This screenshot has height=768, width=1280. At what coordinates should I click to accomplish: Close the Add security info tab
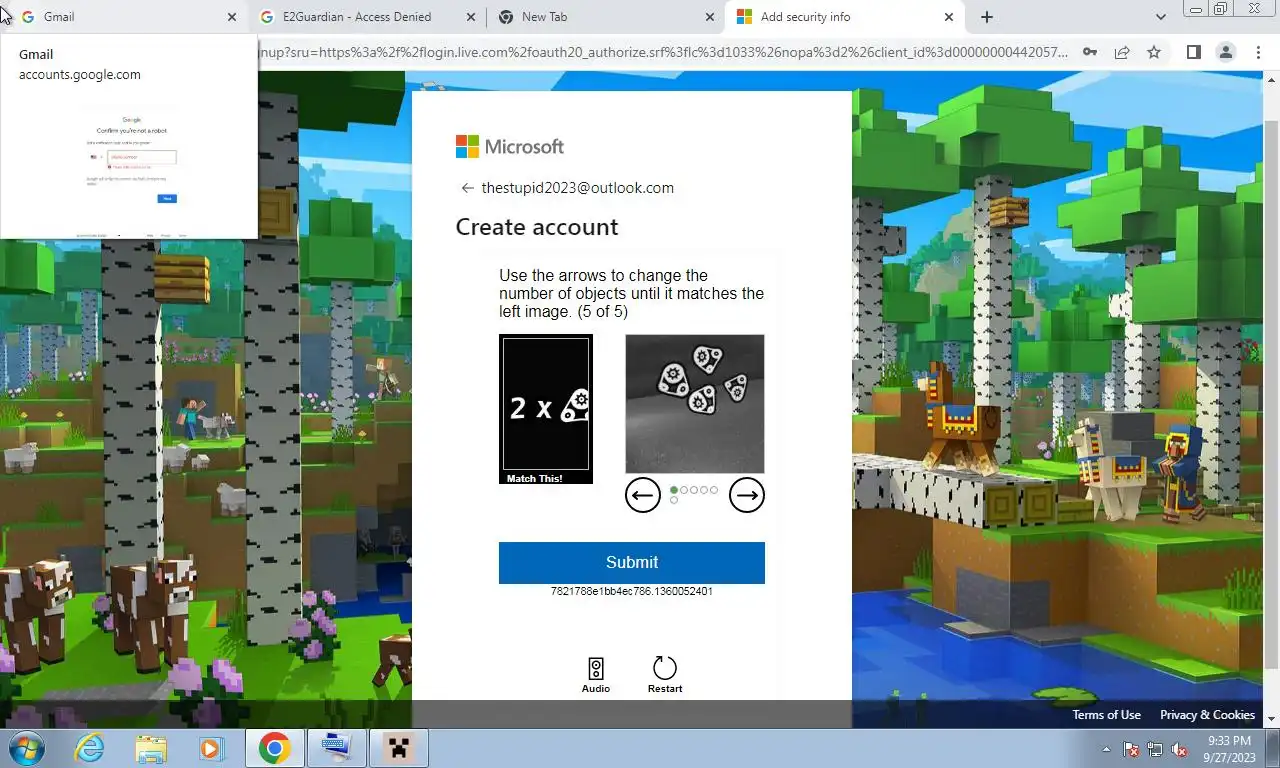(949, 17)
